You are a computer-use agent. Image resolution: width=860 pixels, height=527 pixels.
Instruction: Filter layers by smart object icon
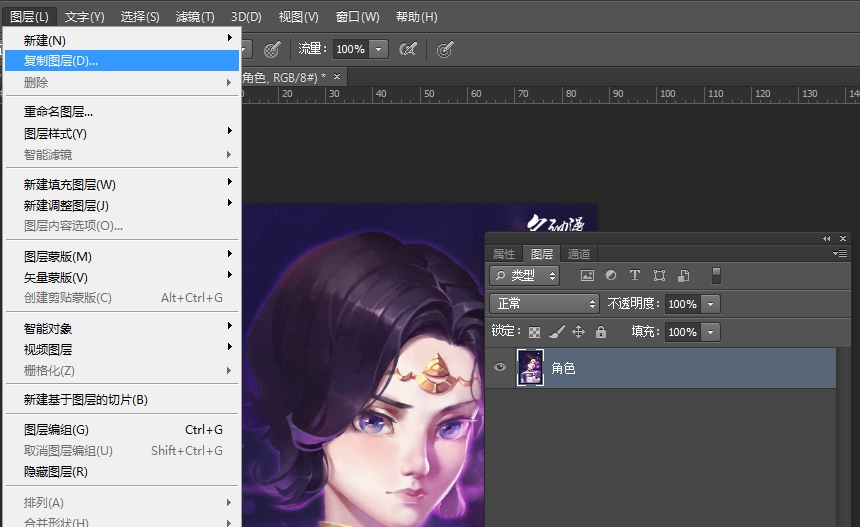click(x=684, y=276)
